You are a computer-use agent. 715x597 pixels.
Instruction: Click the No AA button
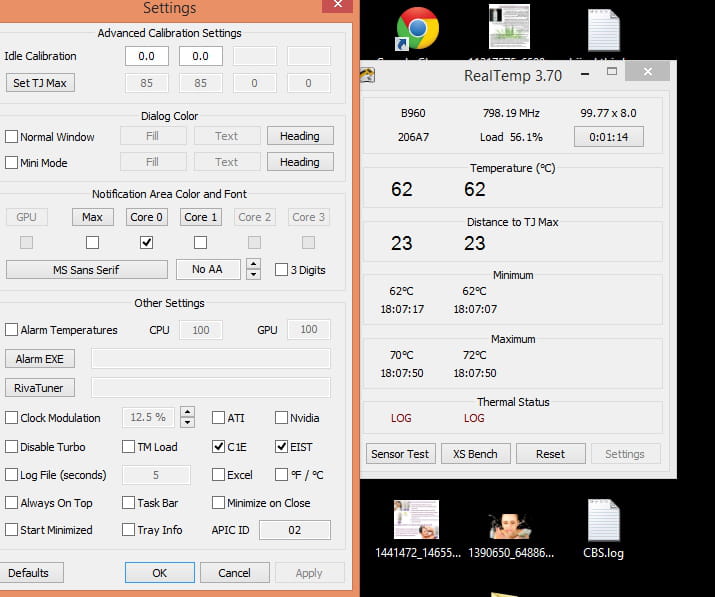(208, 270)
